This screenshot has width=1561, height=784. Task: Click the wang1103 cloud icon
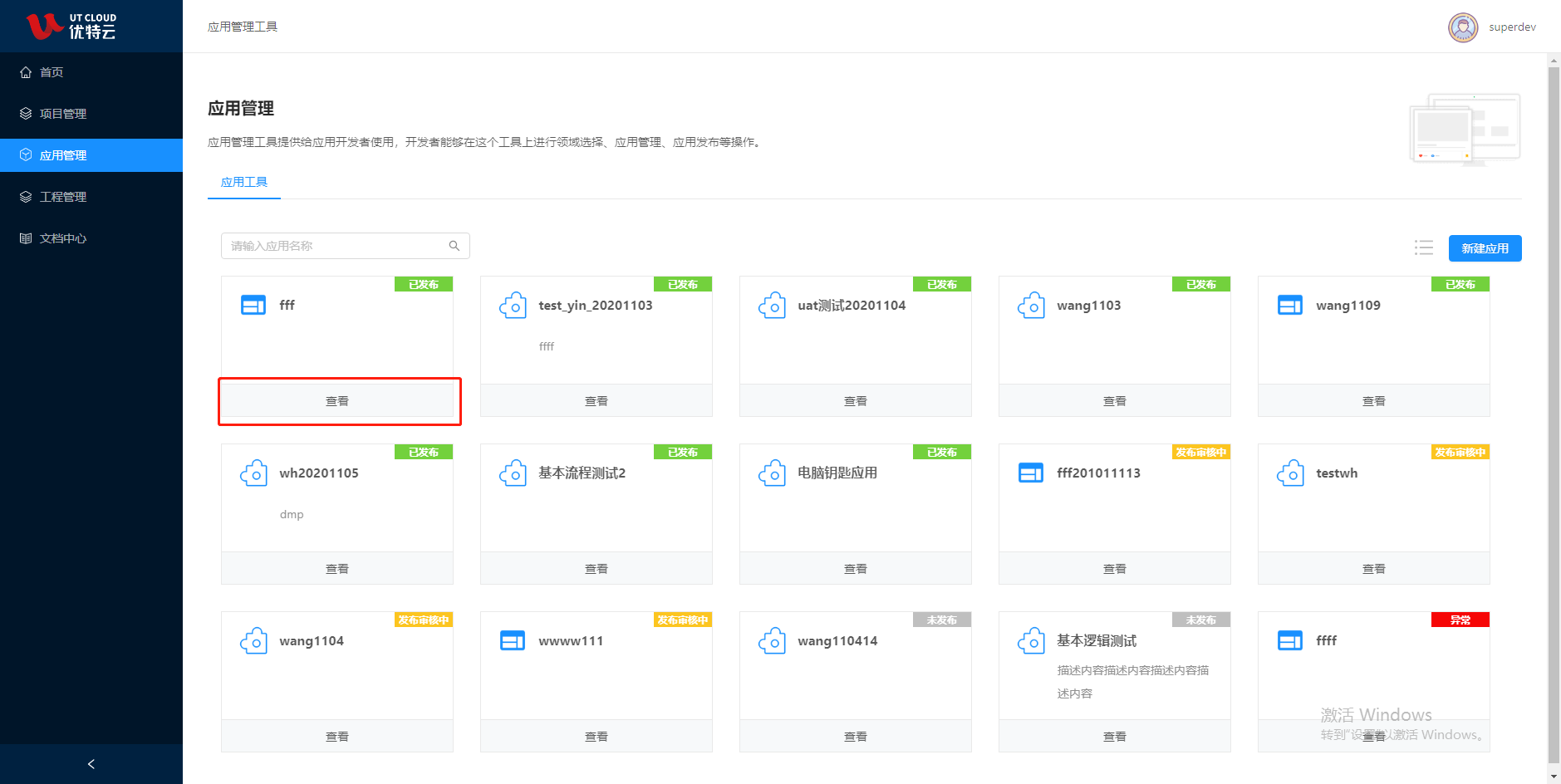click(x=1031, y=306)
